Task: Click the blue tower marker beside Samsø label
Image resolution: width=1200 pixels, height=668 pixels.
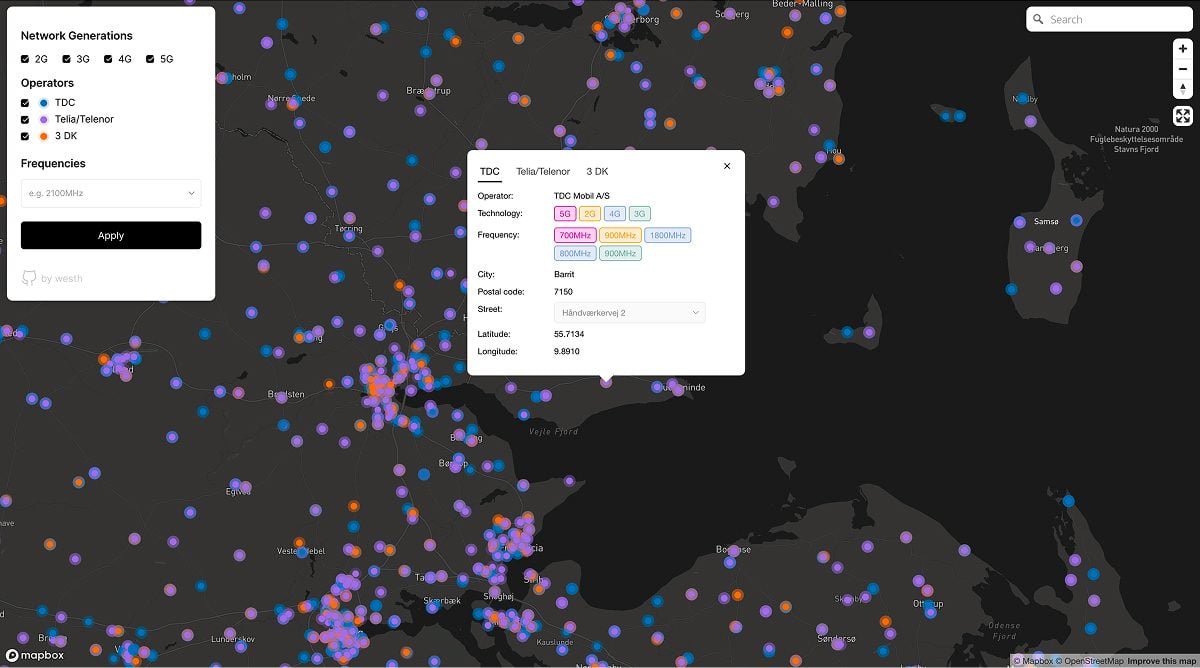Action: pos(1076,220)
